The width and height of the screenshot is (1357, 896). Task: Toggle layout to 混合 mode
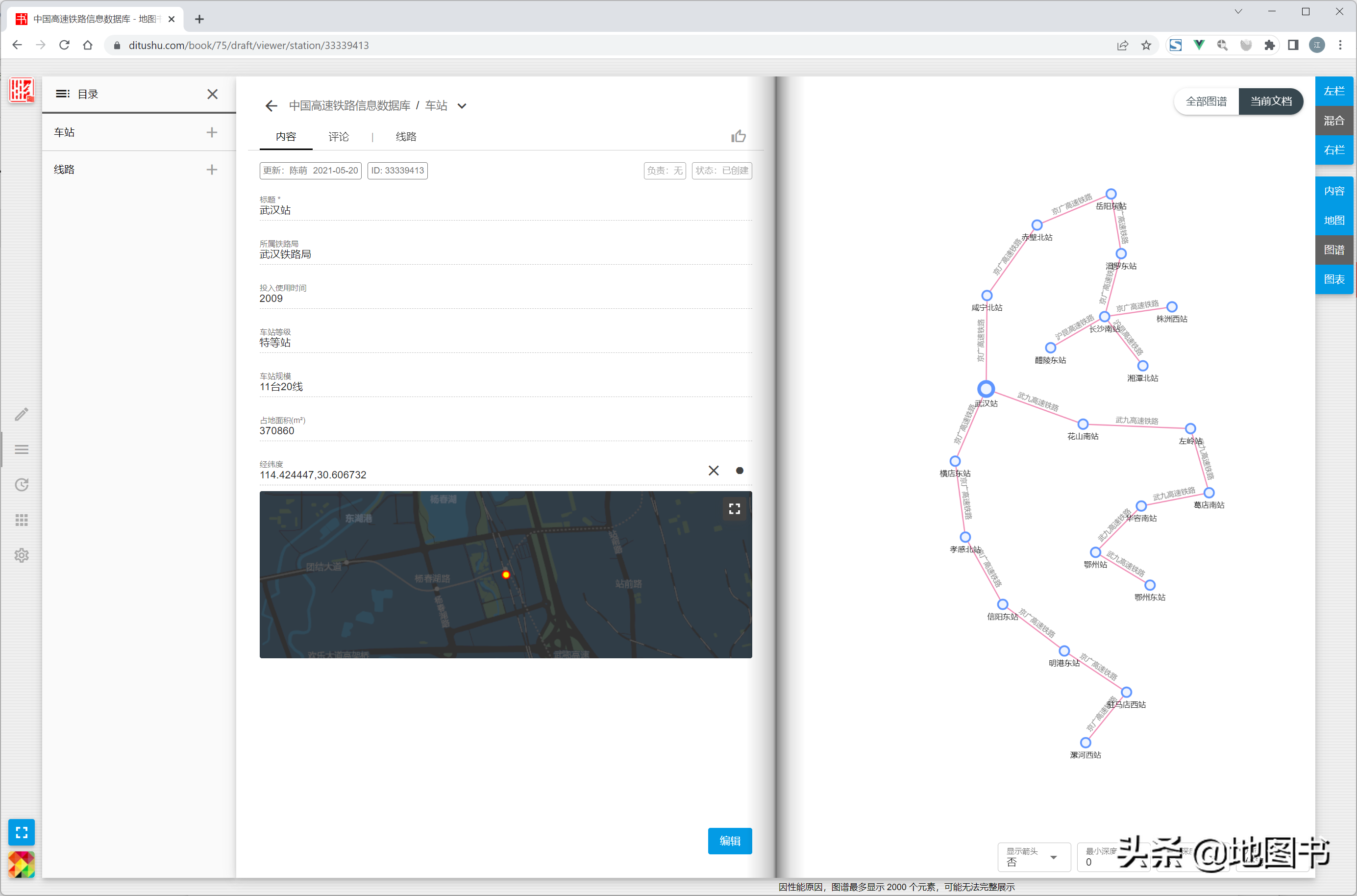pyautogui.click(x=1333, y=121)
